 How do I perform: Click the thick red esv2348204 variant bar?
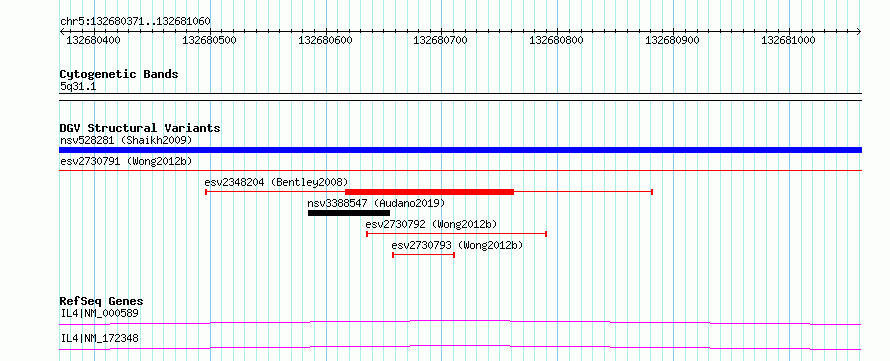coord(430,192)
